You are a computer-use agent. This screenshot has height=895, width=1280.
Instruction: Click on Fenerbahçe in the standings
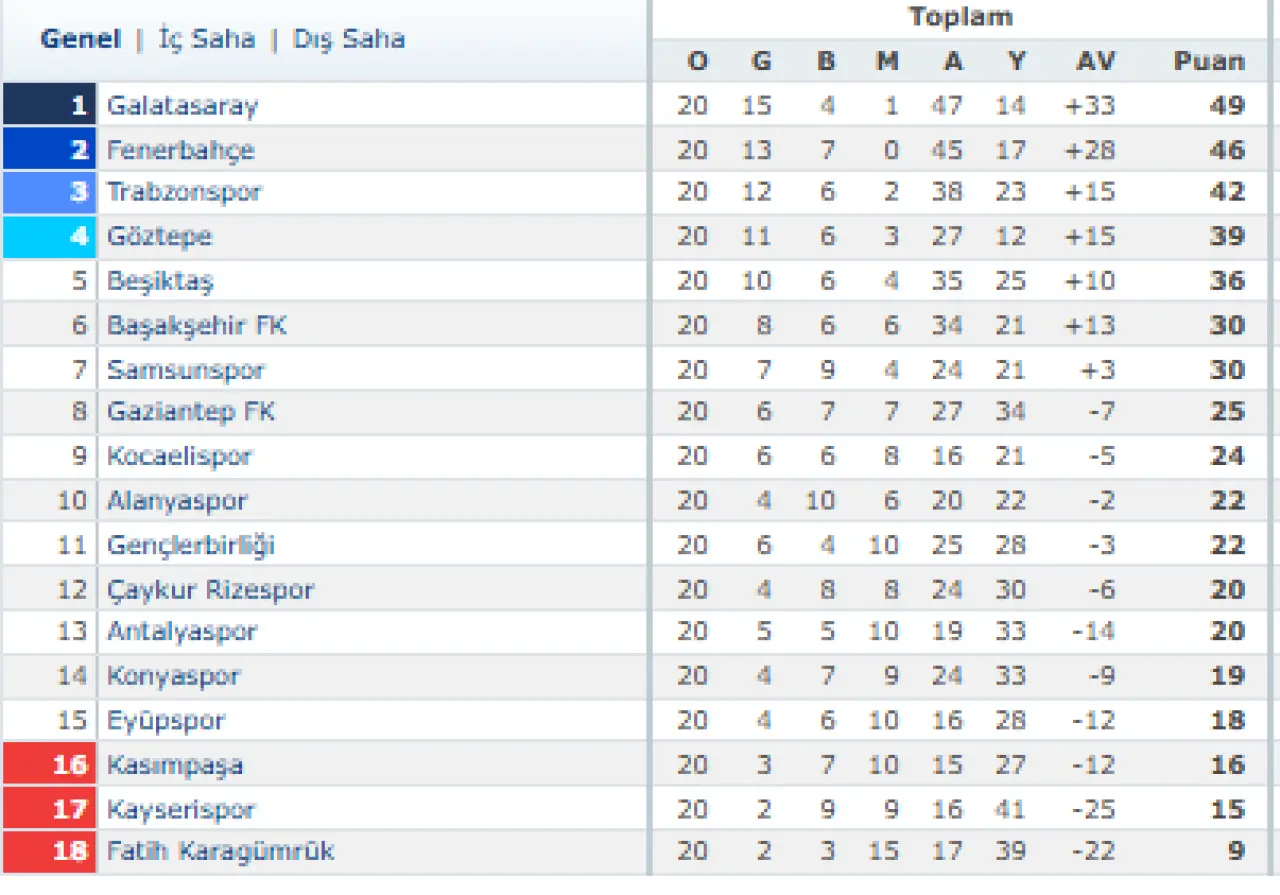point(180,150)
